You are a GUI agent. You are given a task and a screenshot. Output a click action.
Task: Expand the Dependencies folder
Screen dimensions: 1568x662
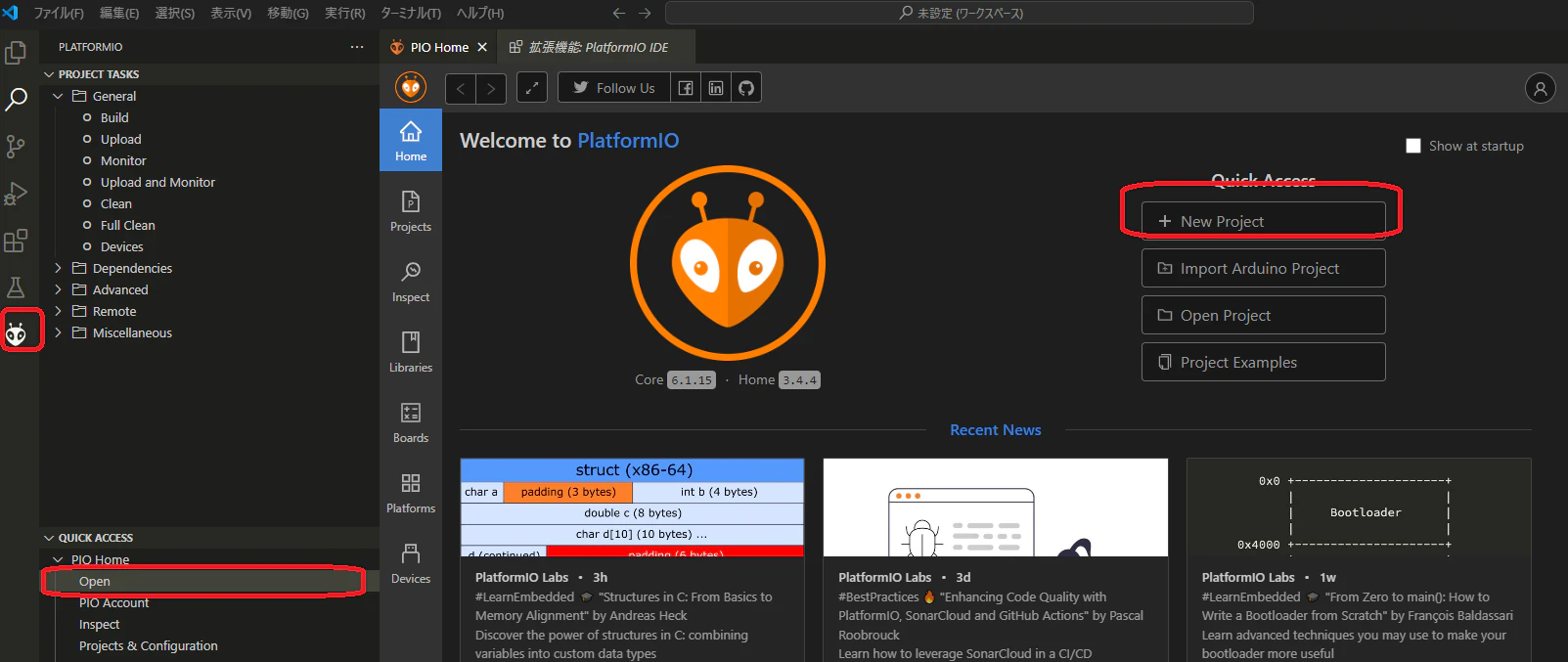pos(58,268)
